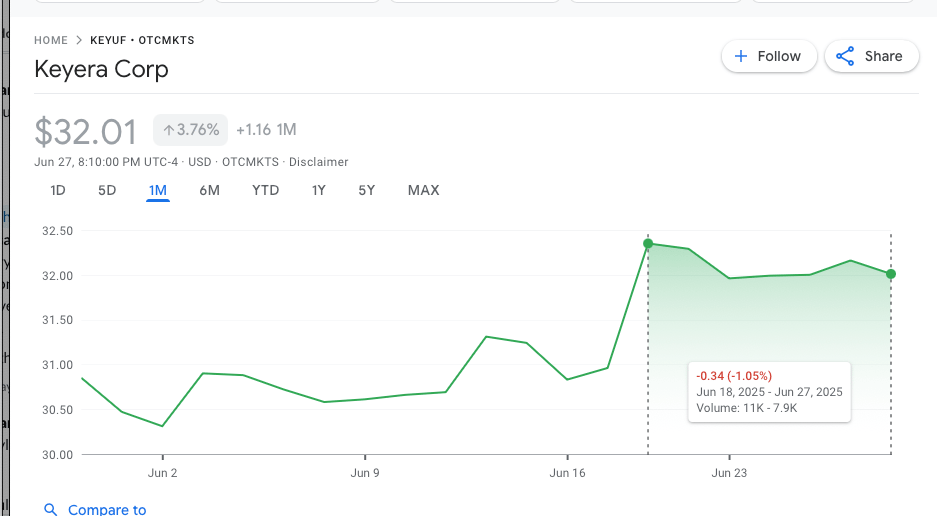937x516 pixels.
Task: Follow Keyera Corp stock
Action: click(769, 56)
